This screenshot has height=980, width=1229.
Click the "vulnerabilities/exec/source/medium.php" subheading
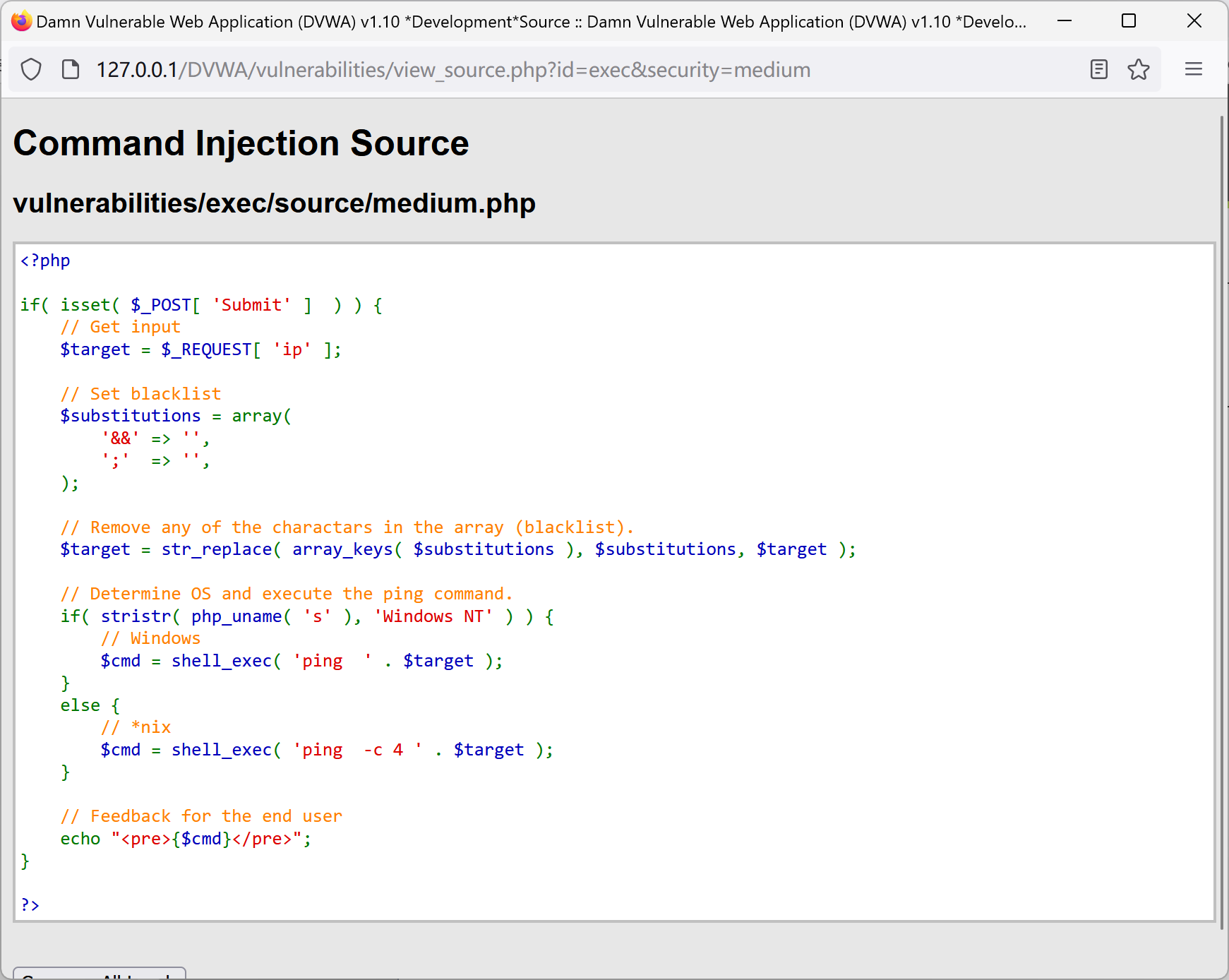(x=274, y=203)
